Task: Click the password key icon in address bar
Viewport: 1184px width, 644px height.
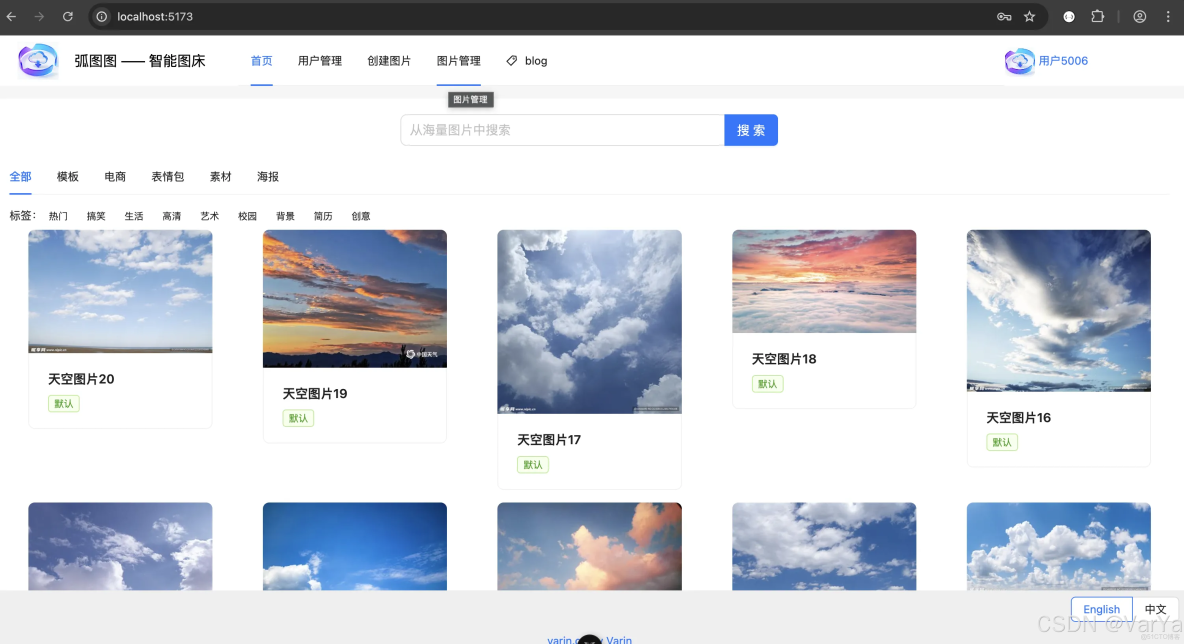Action: point(1004,16)
